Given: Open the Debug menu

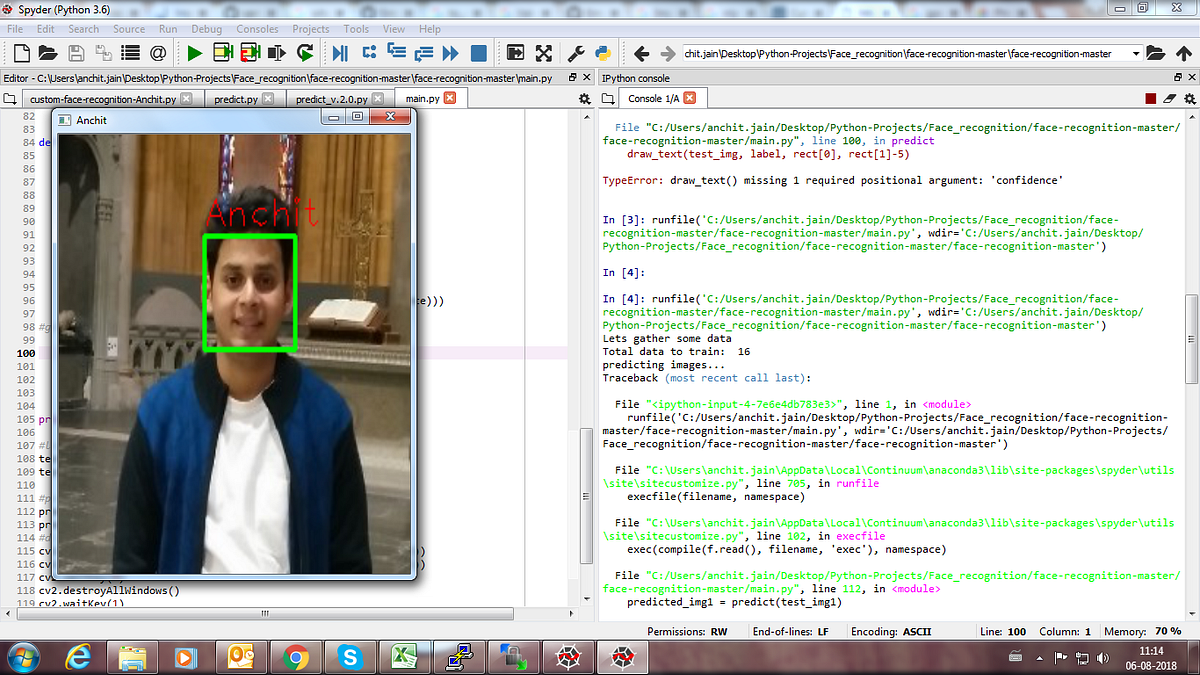Looking at the screenshot, I should tap(206, 29).
